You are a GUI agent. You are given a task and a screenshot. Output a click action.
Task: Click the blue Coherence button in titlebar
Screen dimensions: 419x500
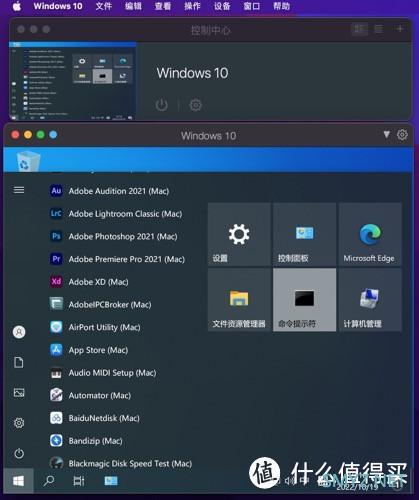tap(53, 135)
